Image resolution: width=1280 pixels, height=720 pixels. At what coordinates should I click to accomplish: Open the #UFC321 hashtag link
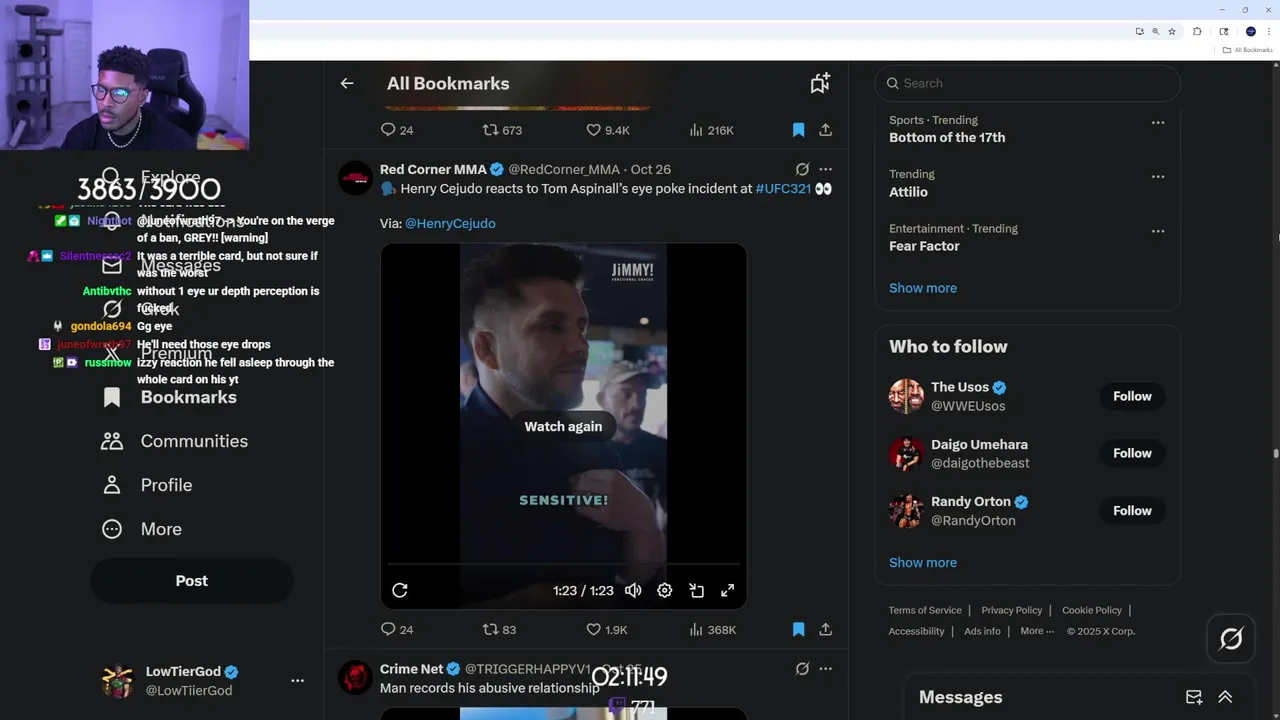tap(783, 188)
